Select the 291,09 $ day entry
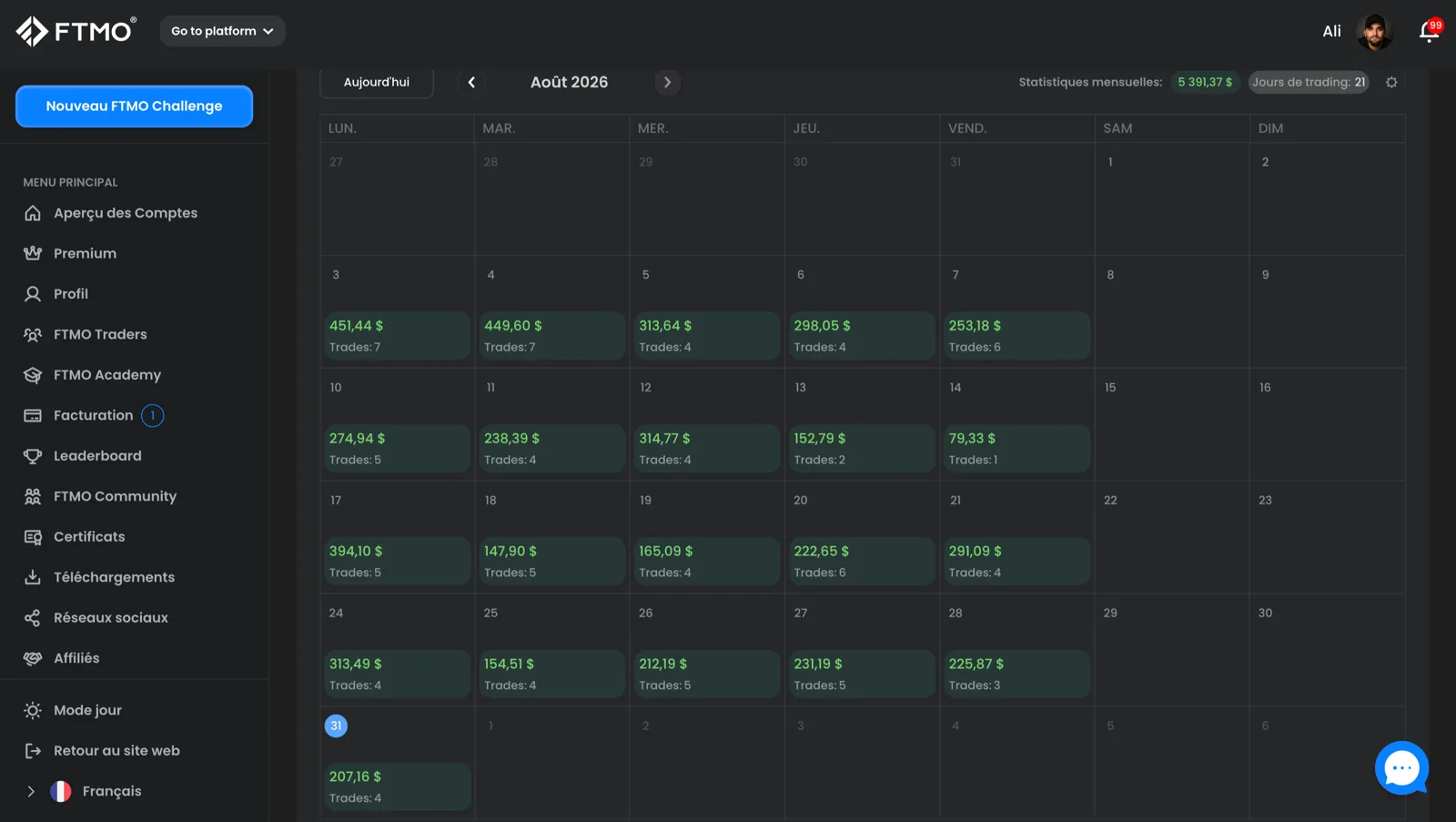The width and height of the screenshot is (1456, 822). 1016,562
